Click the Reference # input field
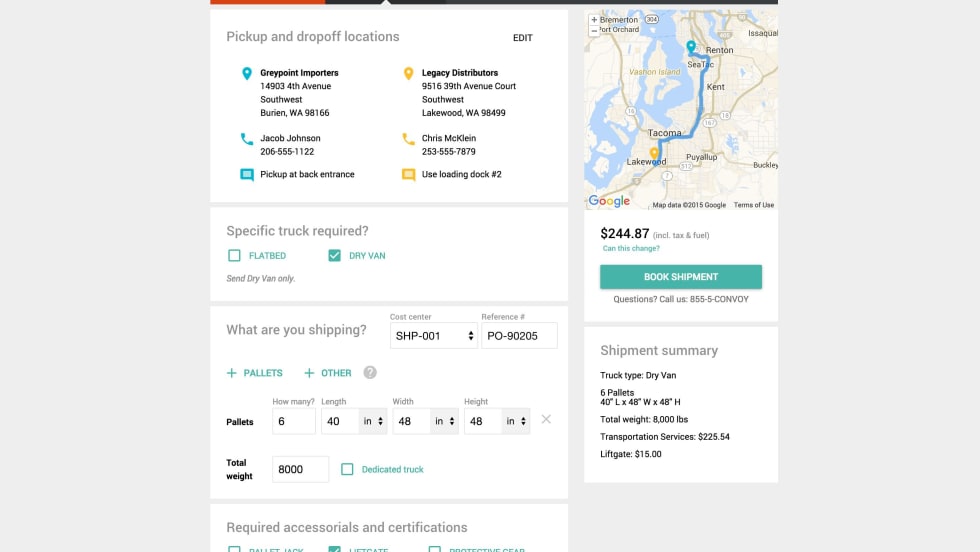 [519, 336]
